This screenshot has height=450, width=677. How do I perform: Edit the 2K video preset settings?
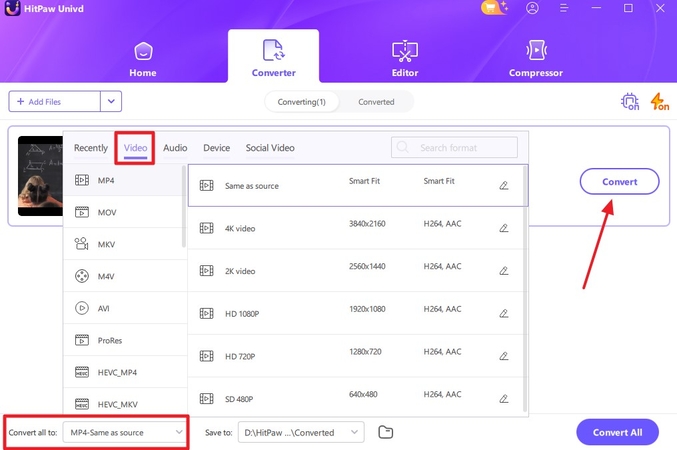pyautogui.click(x=503, y=271)
